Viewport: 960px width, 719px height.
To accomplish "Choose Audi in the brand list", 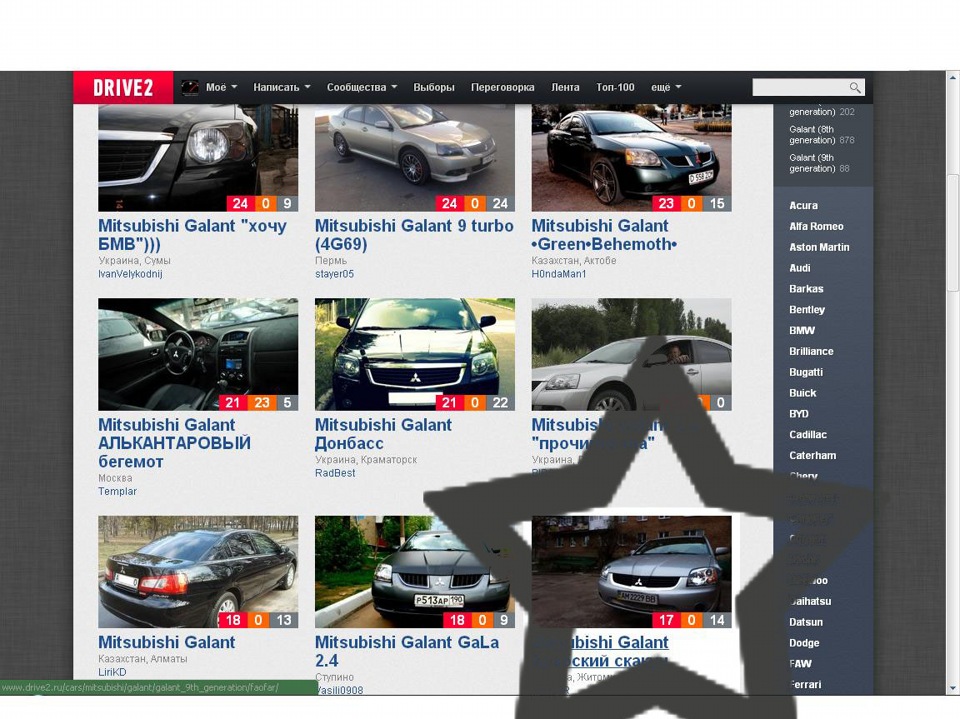I will coord(800,268).
